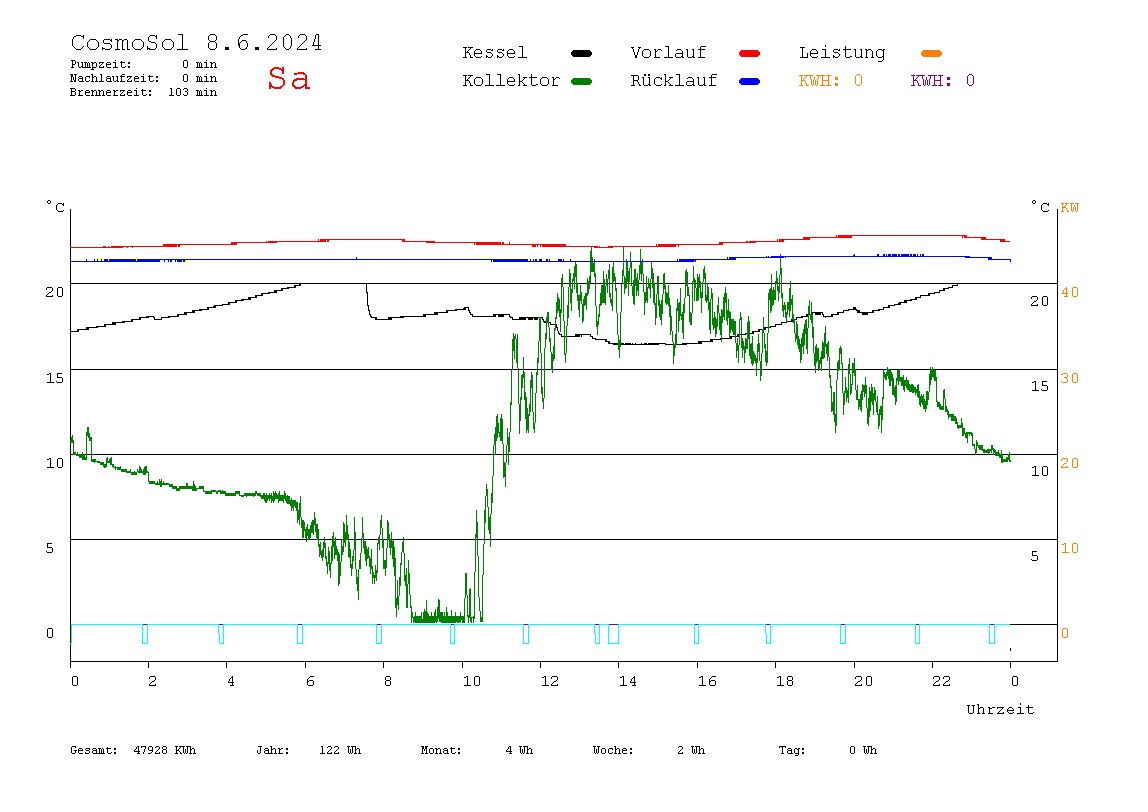Viewport: 1148px width, 812px height.
Task: Select the "Rücklauf" legend text
Action: (674, 81)
